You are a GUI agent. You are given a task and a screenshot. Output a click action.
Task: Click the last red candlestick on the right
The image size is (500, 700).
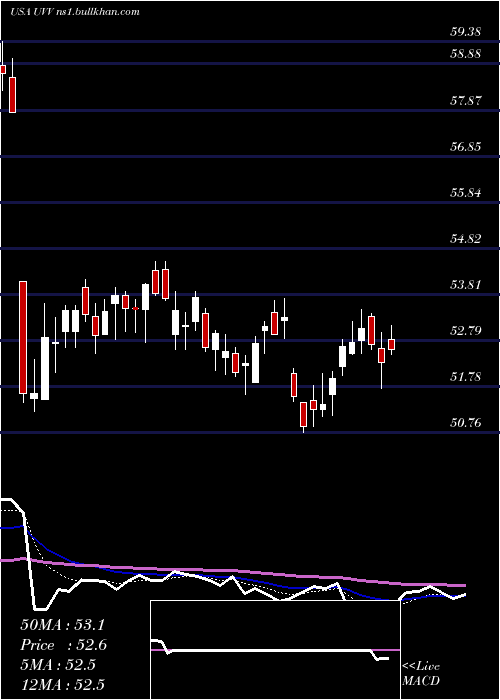(392, 344)
